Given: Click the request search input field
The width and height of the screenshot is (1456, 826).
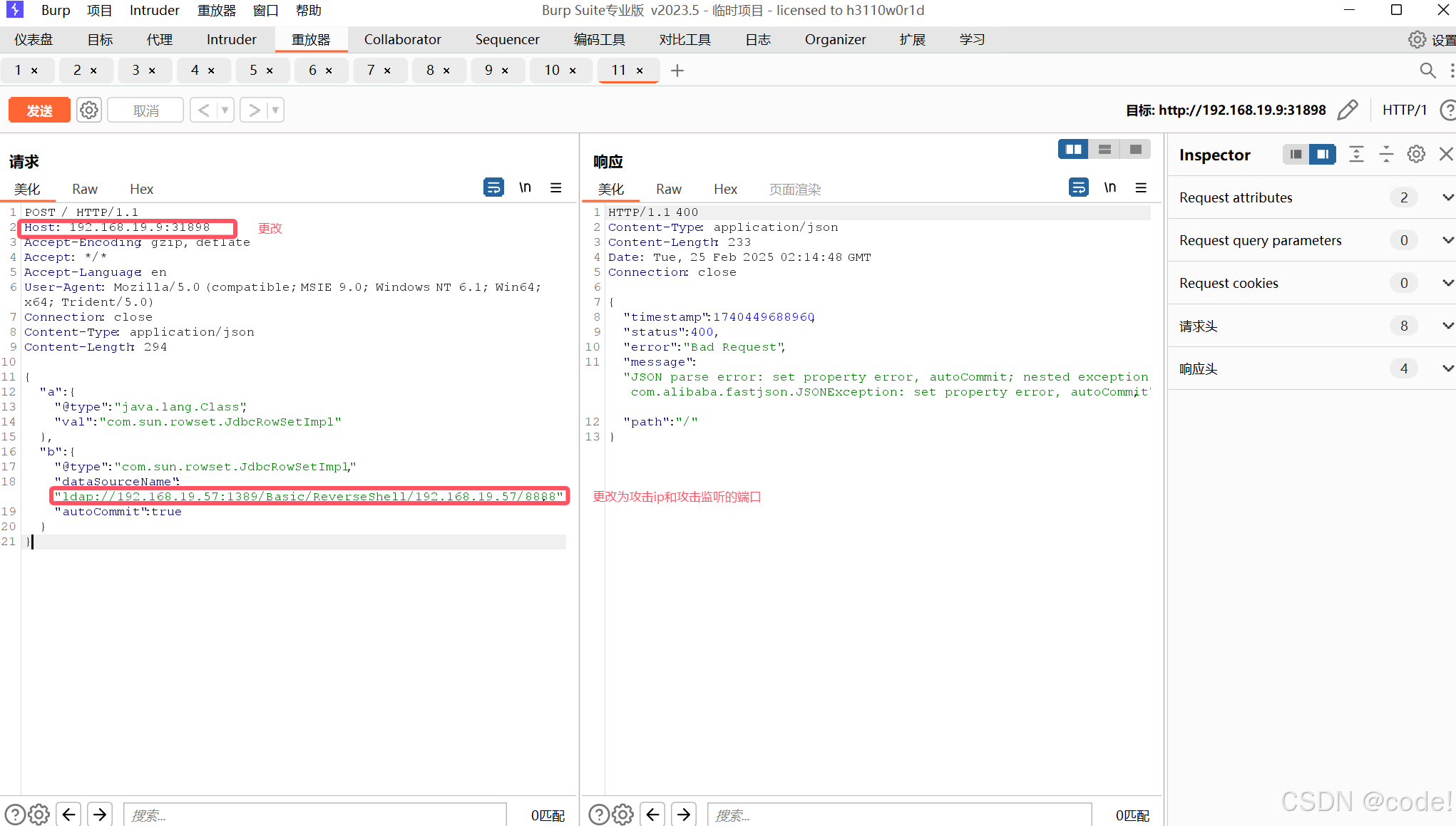Looking at the screenshot, I should pyautogui.click(x=315, y=815).
